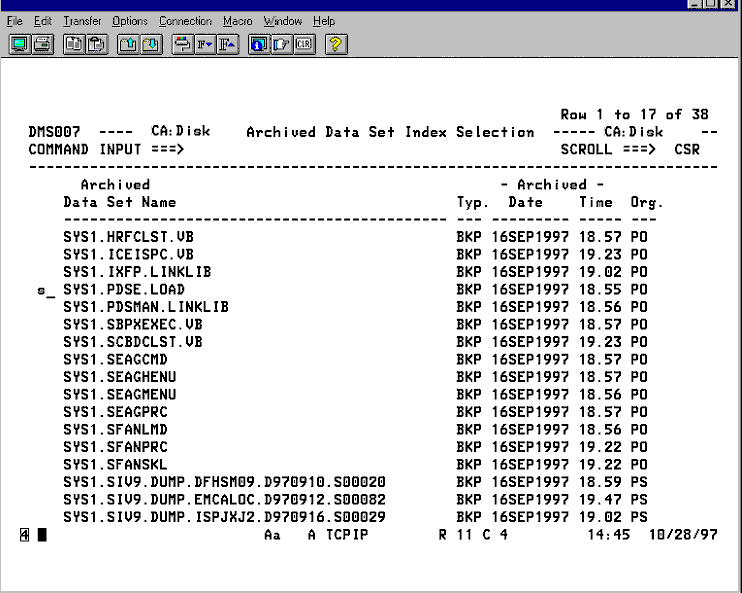This screenshot has width=742, height=593.
Task: Click the SYS1.IXFP.LINKLIB data set entry
Action: click(137, 272)
